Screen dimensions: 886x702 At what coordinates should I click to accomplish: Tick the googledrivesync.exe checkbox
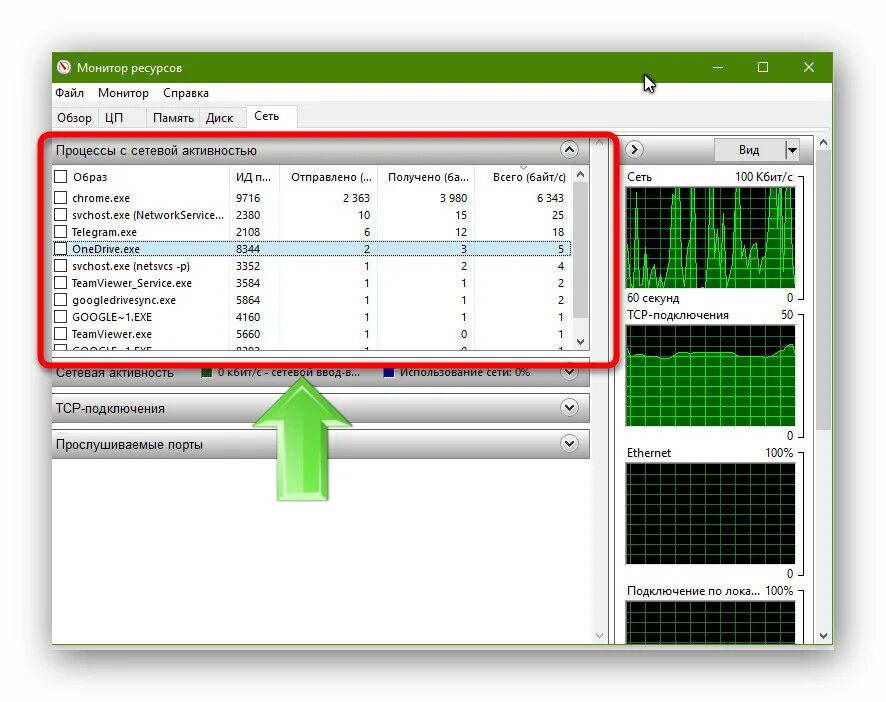[60, 300]
